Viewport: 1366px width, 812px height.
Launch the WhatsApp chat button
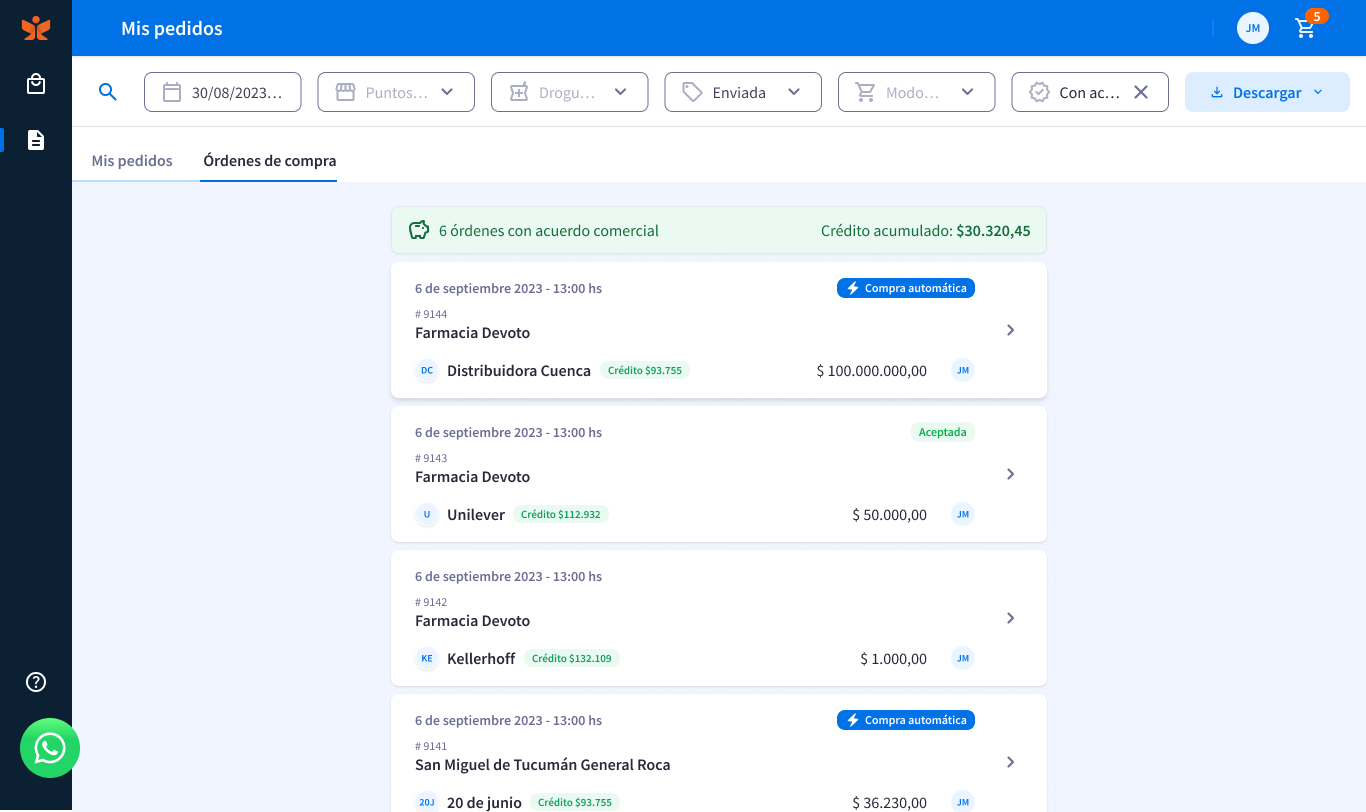pos(50,748)
